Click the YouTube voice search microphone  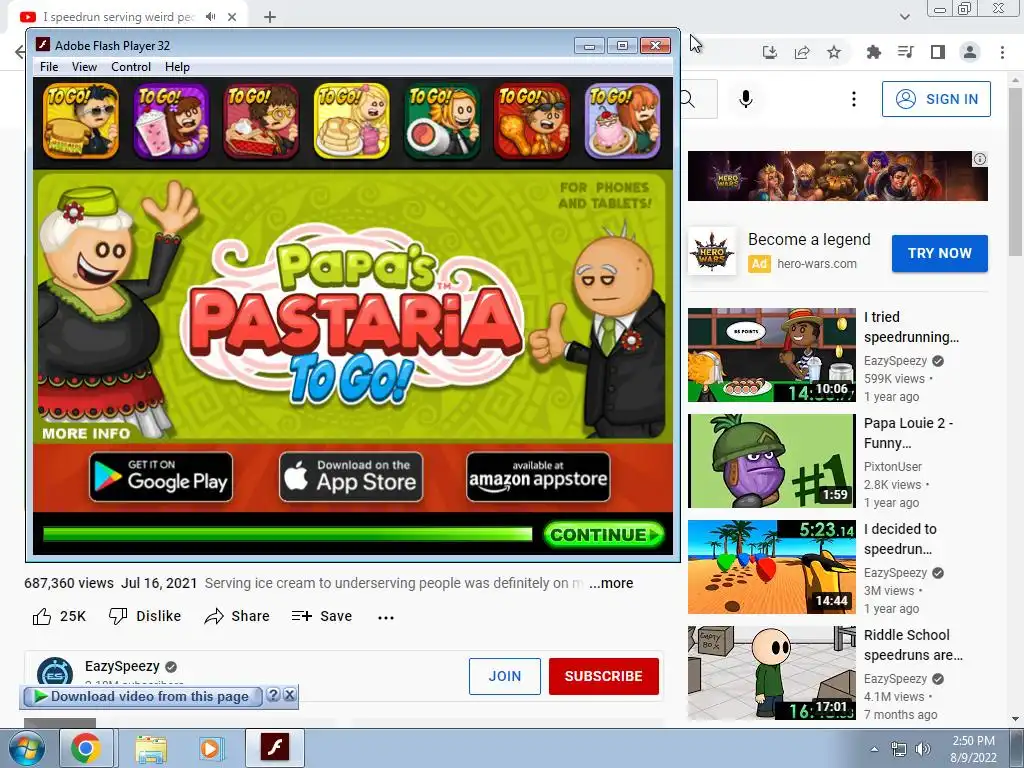[746, 99]
